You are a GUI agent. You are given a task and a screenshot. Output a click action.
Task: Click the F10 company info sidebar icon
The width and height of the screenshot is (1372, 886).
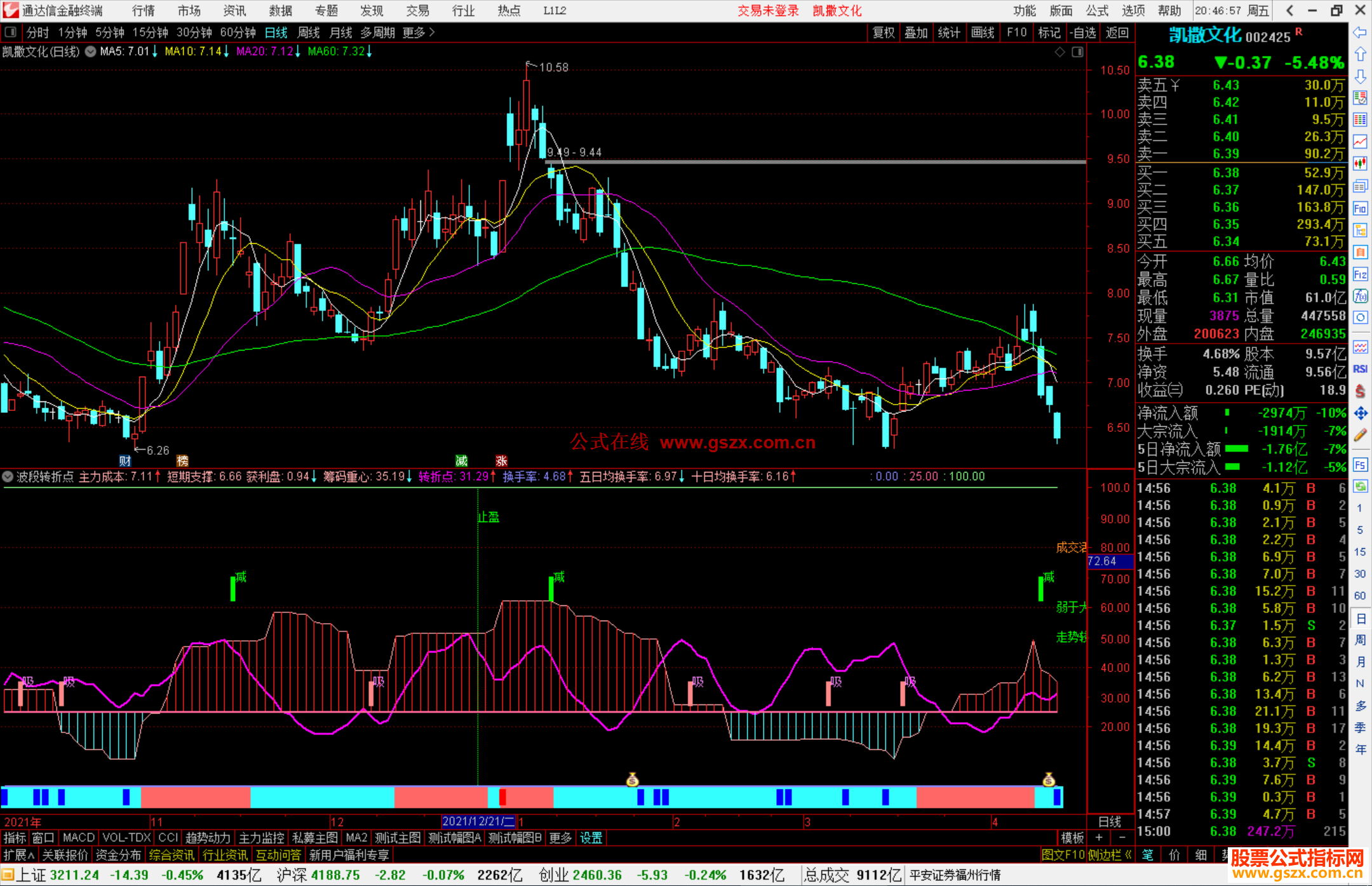pyautogui.click(x=1360, y=208)
